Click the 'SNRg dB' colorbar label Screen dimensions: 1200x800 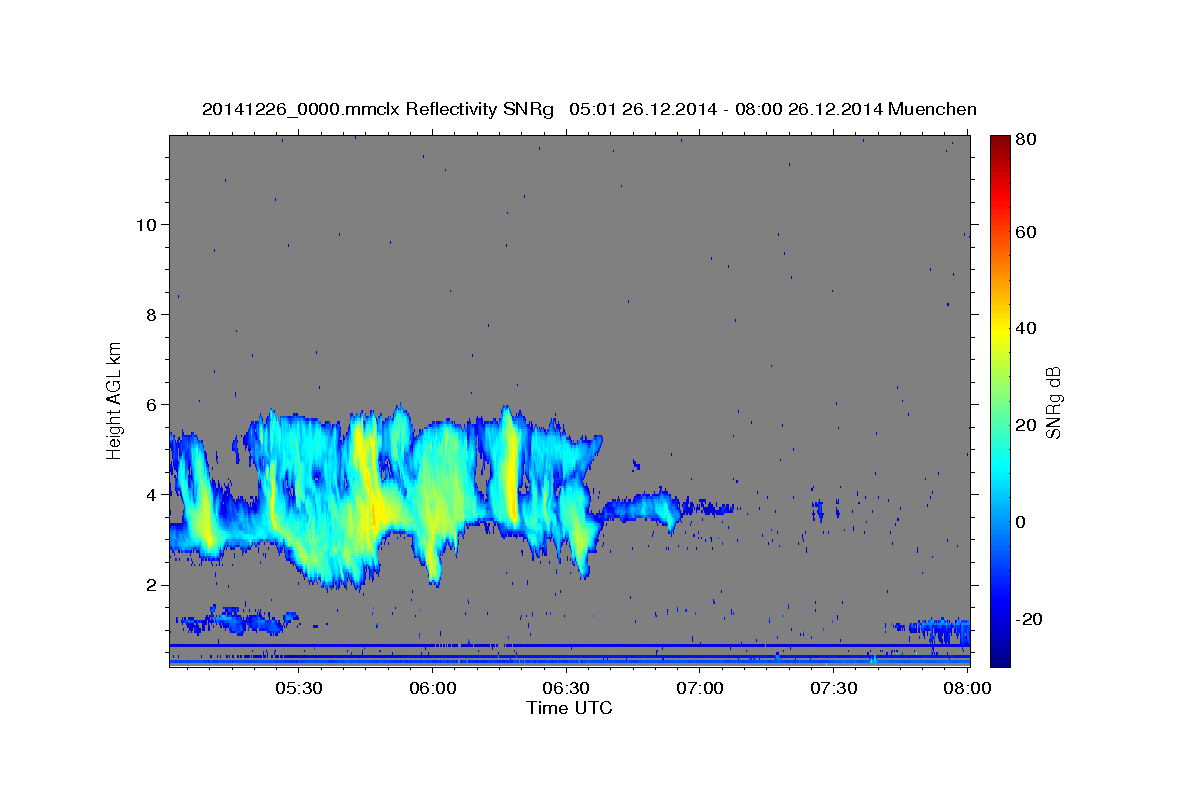1053,402
